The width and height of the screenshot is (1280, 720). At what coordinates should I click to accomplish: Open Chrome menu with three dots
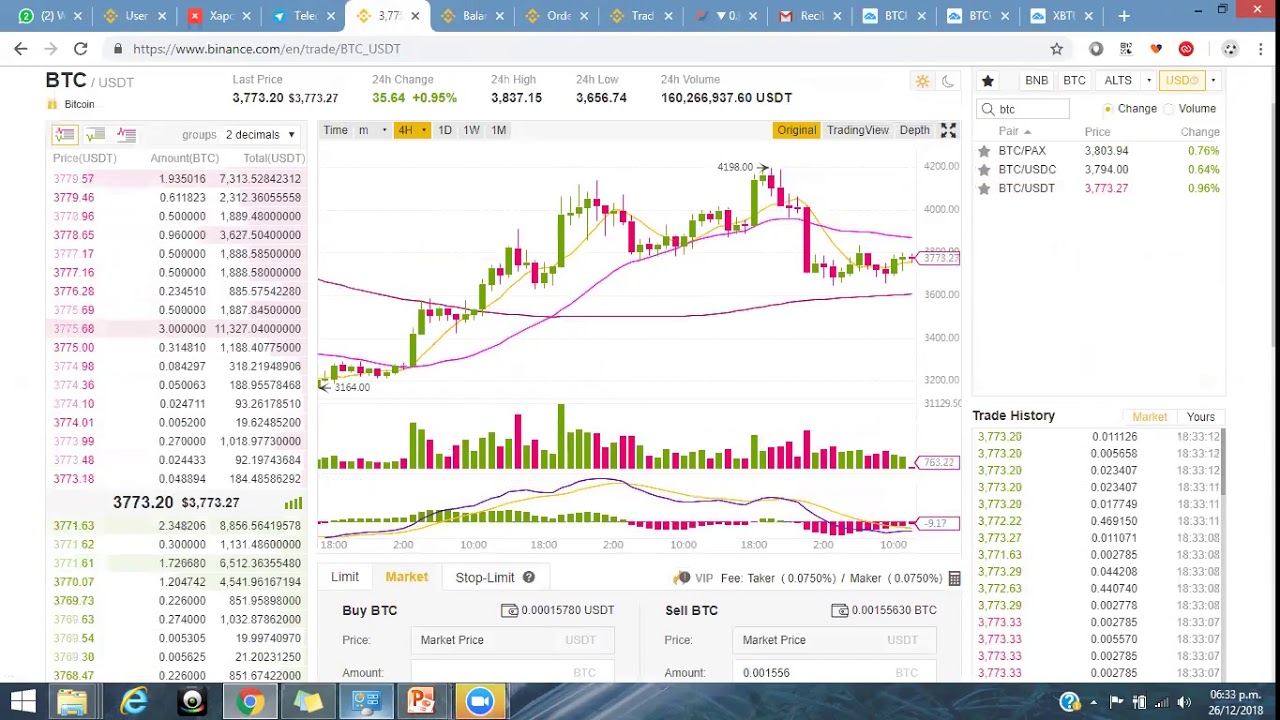point(1261,48)
